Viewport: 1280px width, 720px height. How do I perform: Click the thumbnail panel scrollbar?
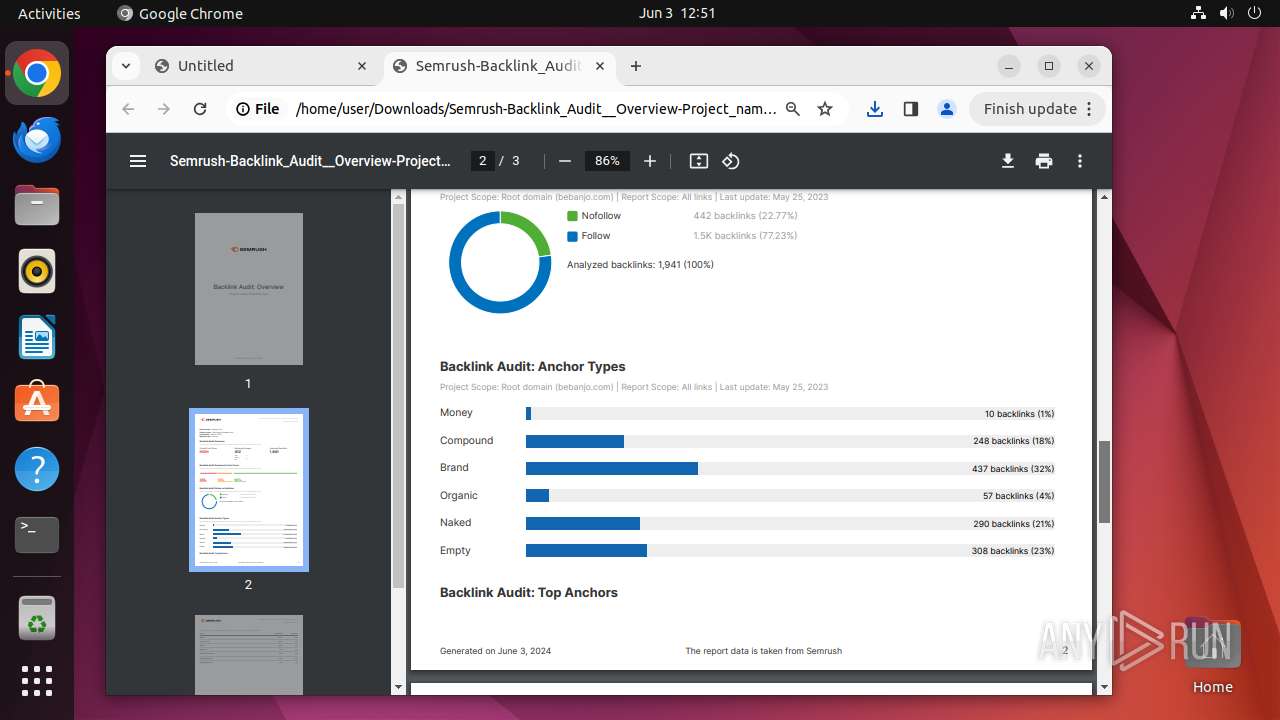[398, 395]
